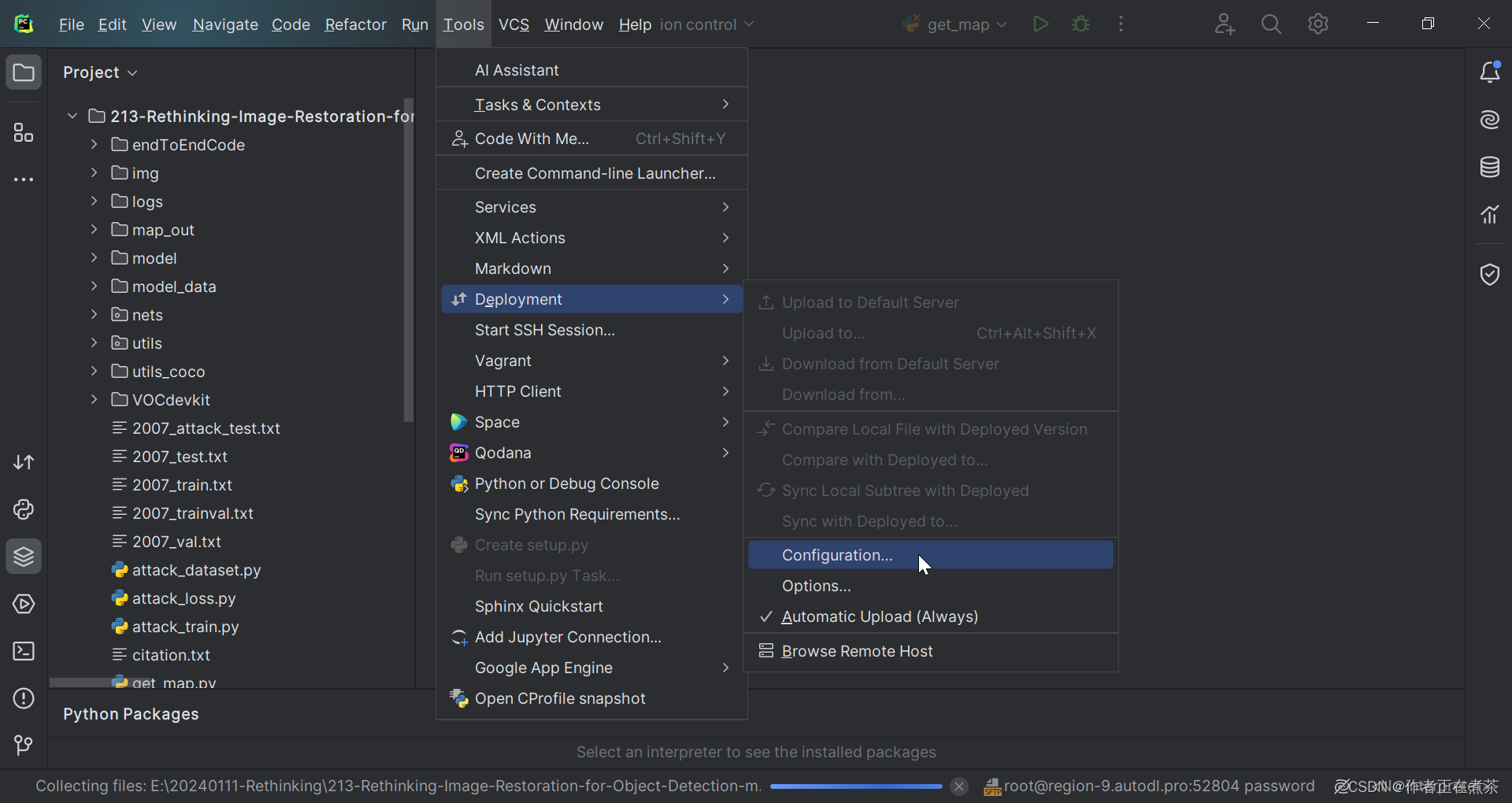Disable Automatic Upload (Always)
Screen dimensions: 1512x803
(880, 616)
